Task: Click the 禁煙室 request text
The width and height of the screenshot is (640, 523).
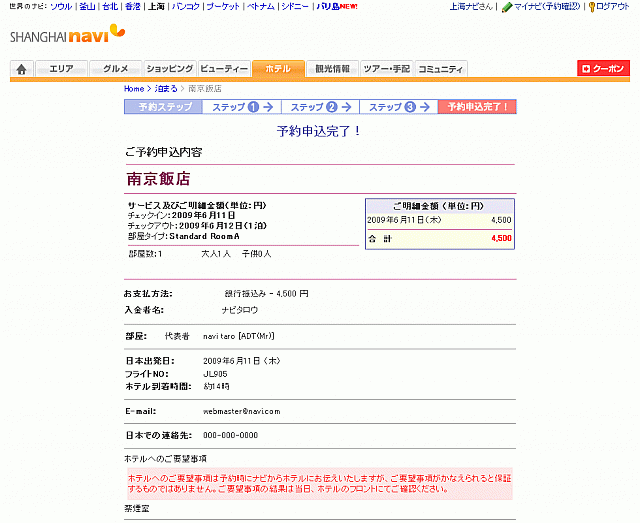Action: [137, 509]
